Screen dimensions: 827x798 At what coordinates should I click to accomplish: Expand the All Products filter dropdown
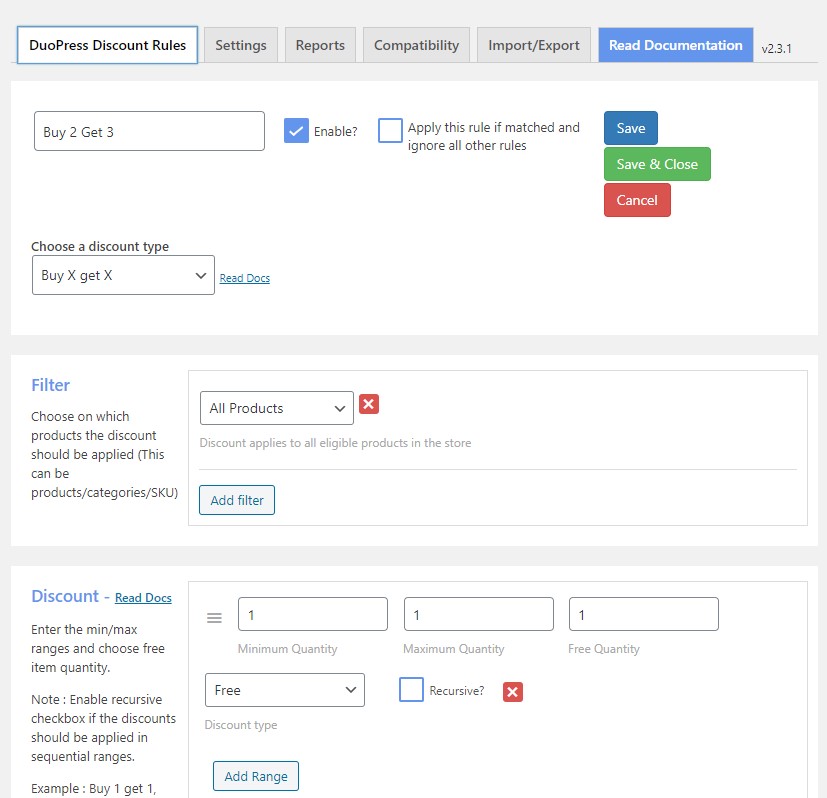point(277,408)
